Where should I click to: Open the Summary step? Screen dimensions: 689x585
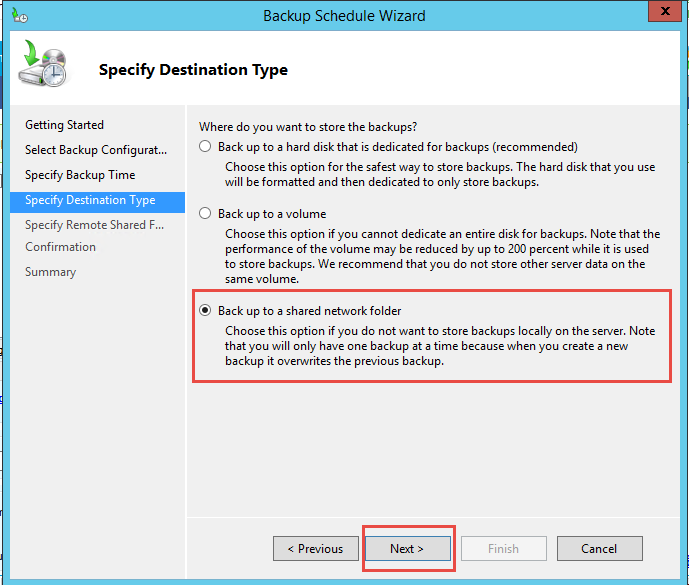pyautogui.click(x=51, y=272)
